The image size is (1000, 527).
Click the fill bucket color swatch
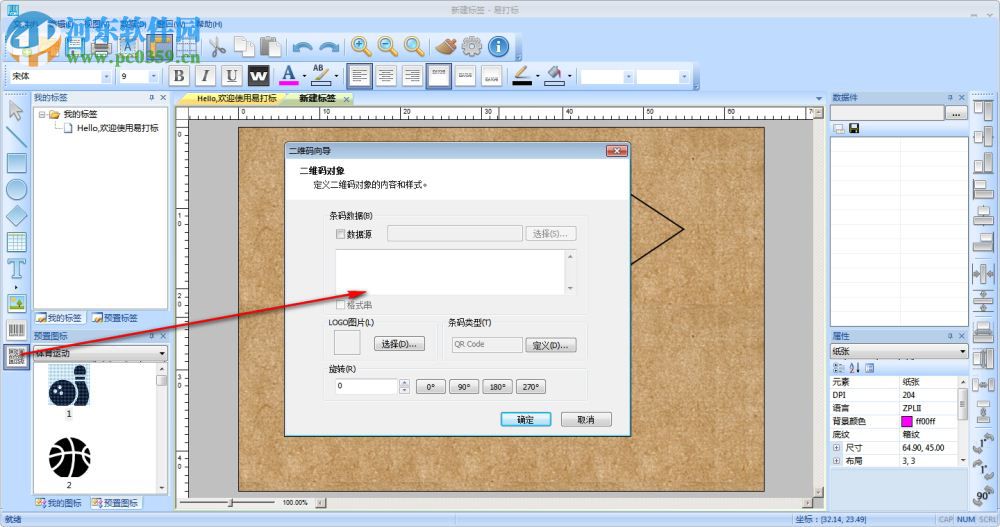(554, 75)
